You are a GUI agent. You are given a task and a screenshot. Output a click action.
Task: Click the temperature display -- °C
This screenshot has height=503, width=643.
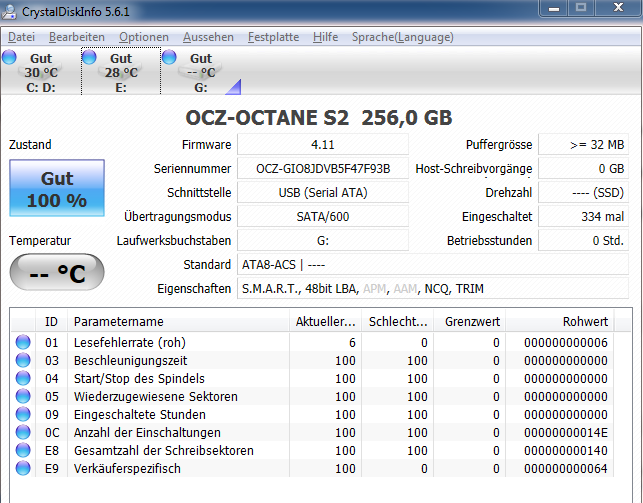(x=57, y=272)
